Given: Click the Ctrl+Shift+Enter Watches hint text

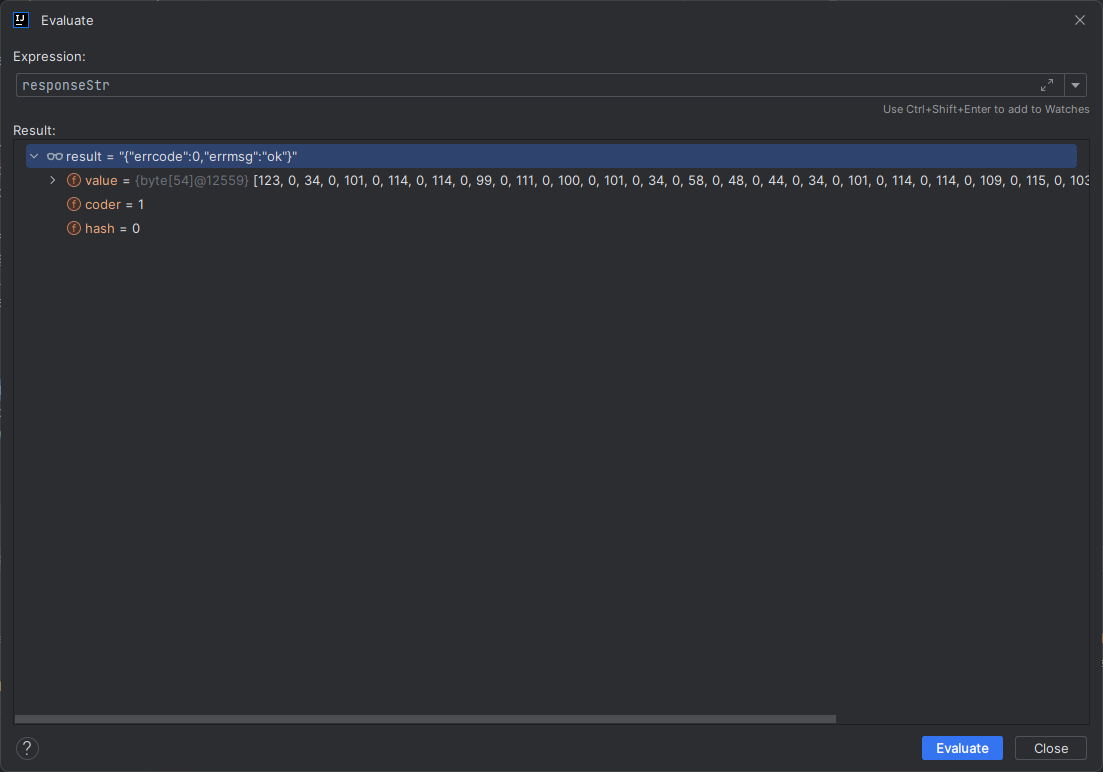Looking at the screenshot, I should click(x=986, y=109).
